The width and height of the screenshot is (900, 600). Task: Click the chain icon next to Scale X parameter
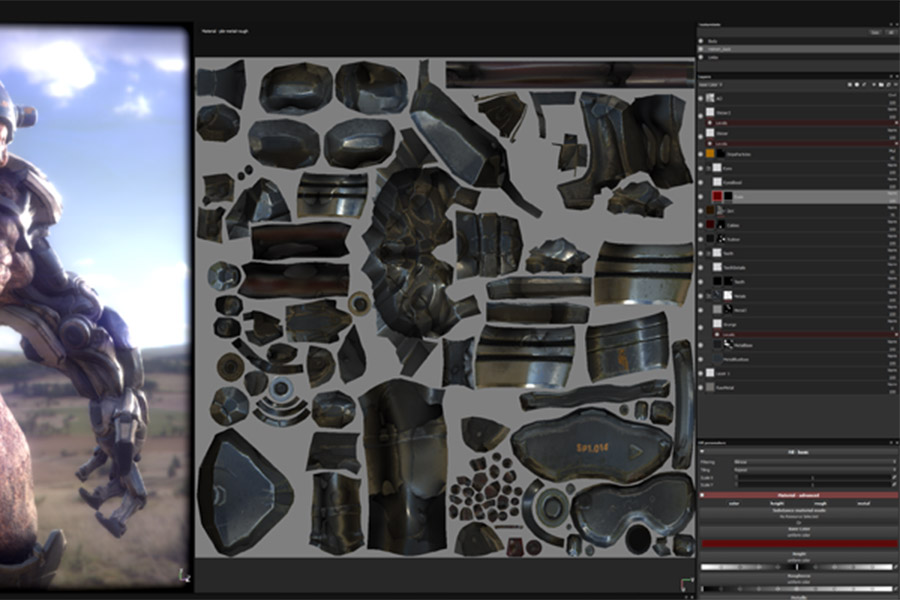(893, 477)
